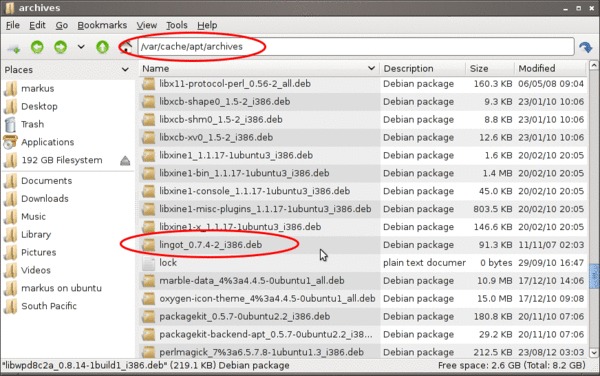Eject the 192 GB Filesystem volume
This screenshot has height=376, width=600.
(x=125, y=161)
